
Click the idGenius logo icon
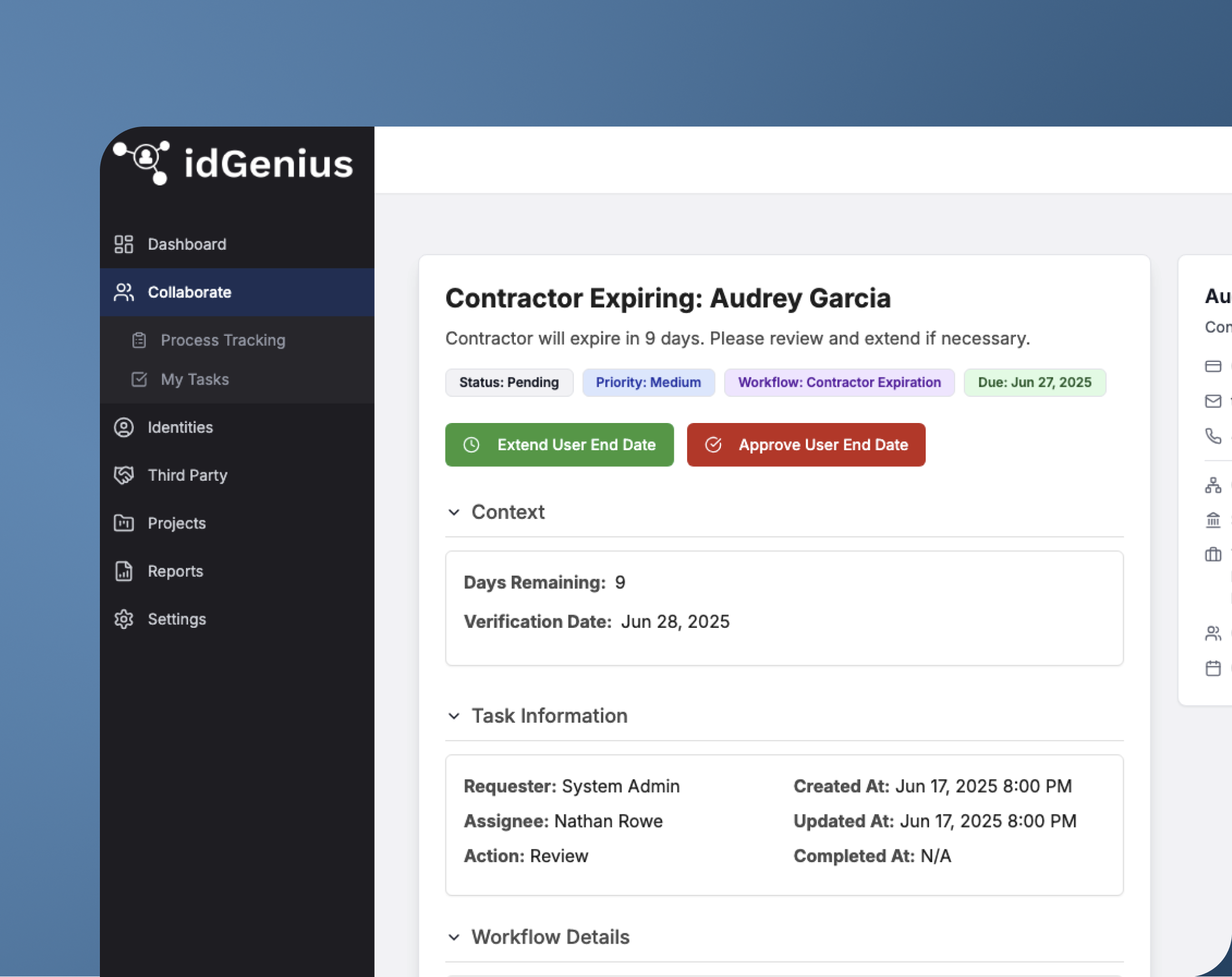click(x=142, y=162)
